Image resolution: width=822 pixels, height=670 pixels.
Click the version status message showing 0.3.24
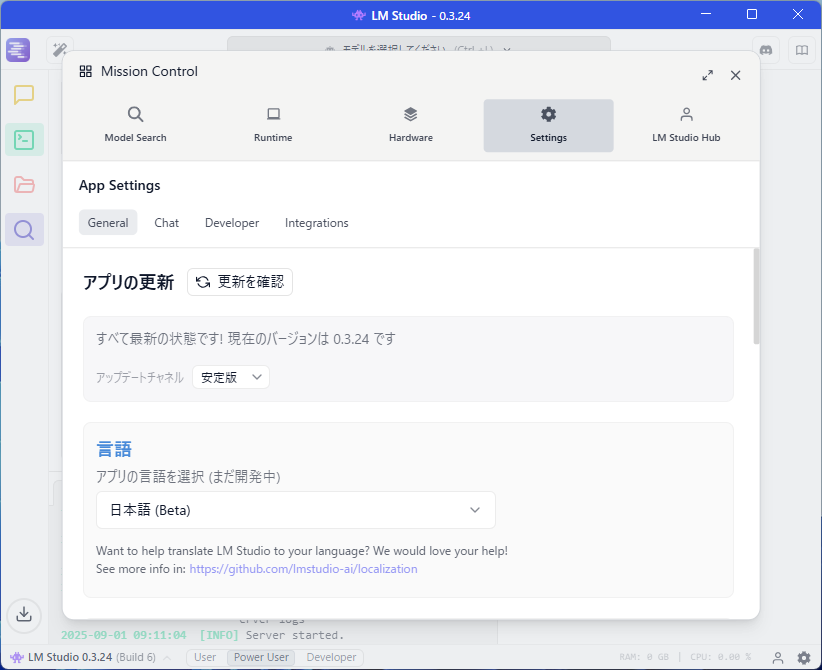[246, 339]
